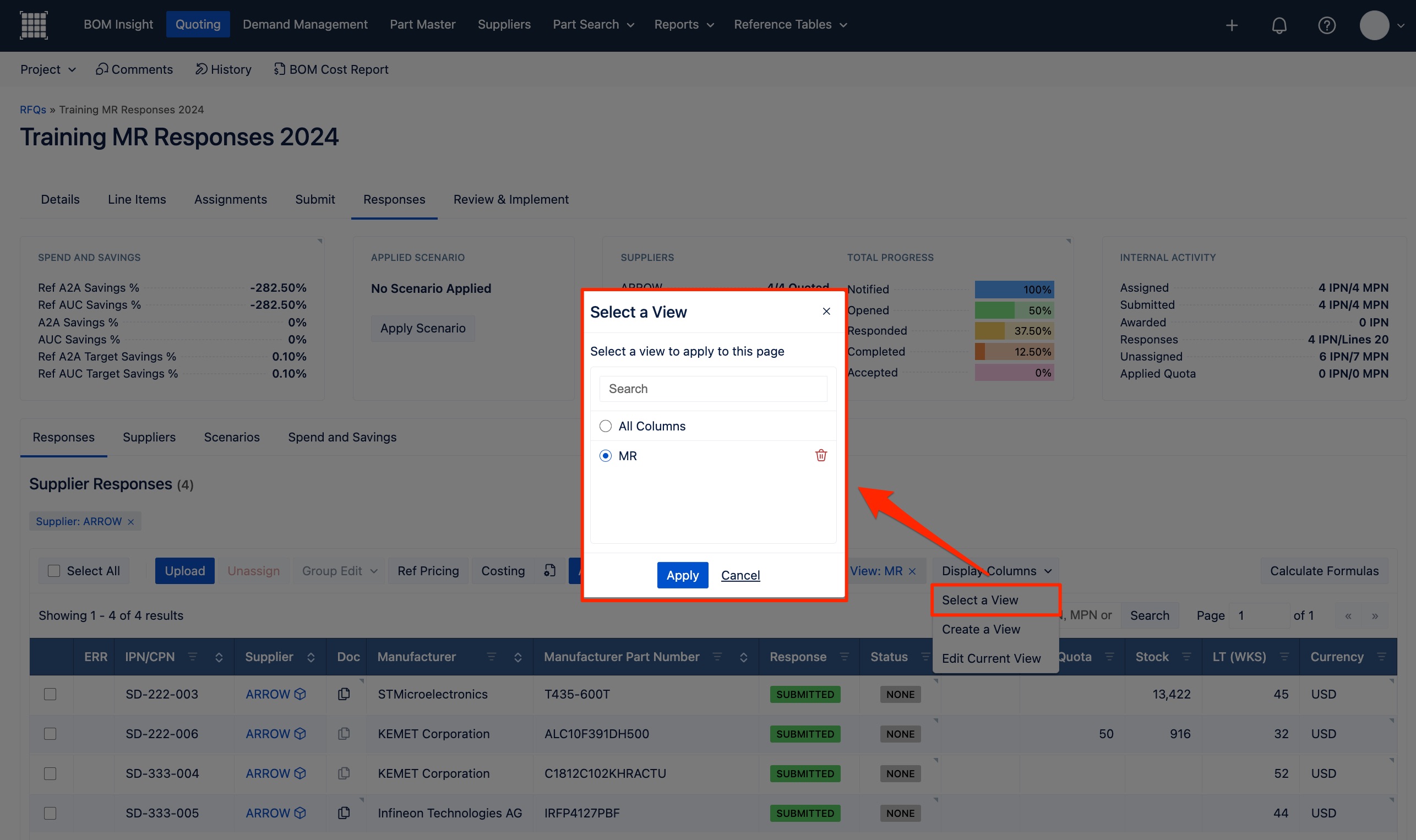Open the Scenarios sub-tab
Image resolution: width=1416 pixels, height=840 pixels.
(x=231, y=437)
